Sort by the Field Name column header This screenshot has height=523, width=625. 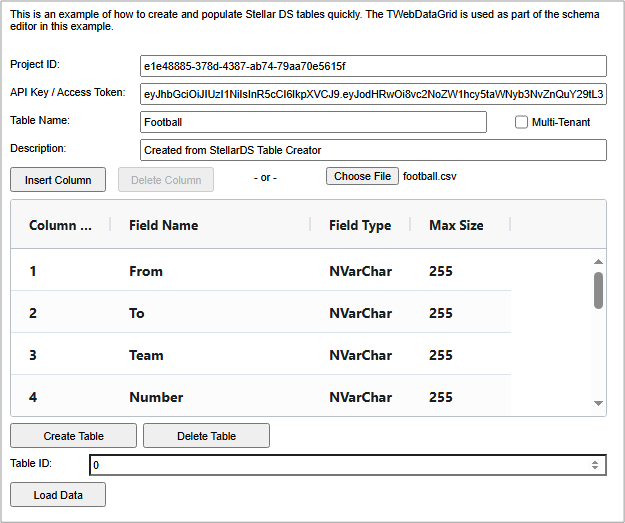pyautogui.click(x=164, y=225)
